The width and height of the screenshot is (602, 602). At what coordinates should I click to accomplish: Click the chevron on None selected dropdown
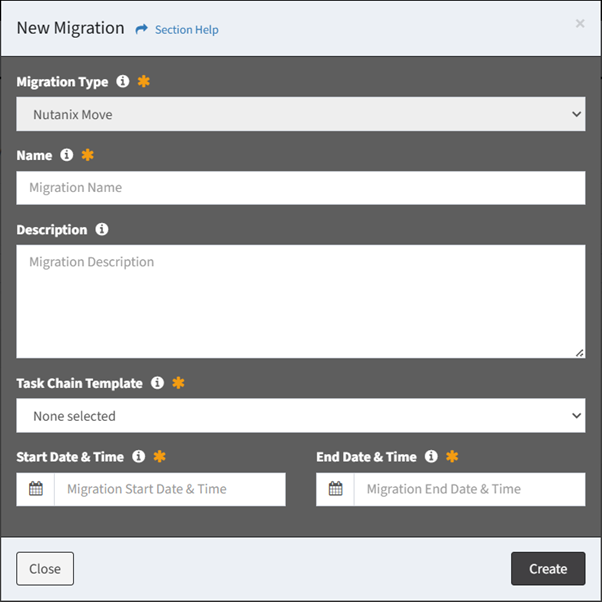(x=576, y=415)
